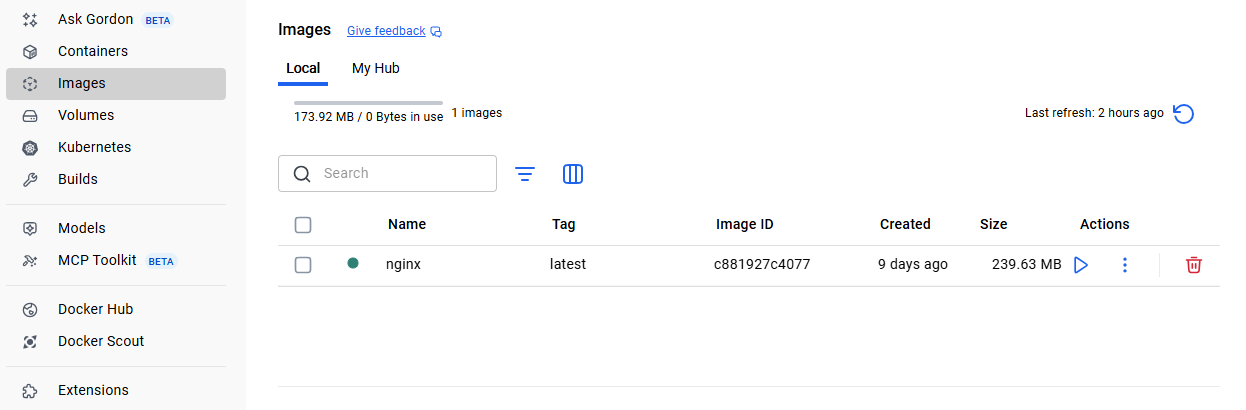Sort by the Created column header
Viewport: 1246px width, 410px height.
click(x=905, y=224)
